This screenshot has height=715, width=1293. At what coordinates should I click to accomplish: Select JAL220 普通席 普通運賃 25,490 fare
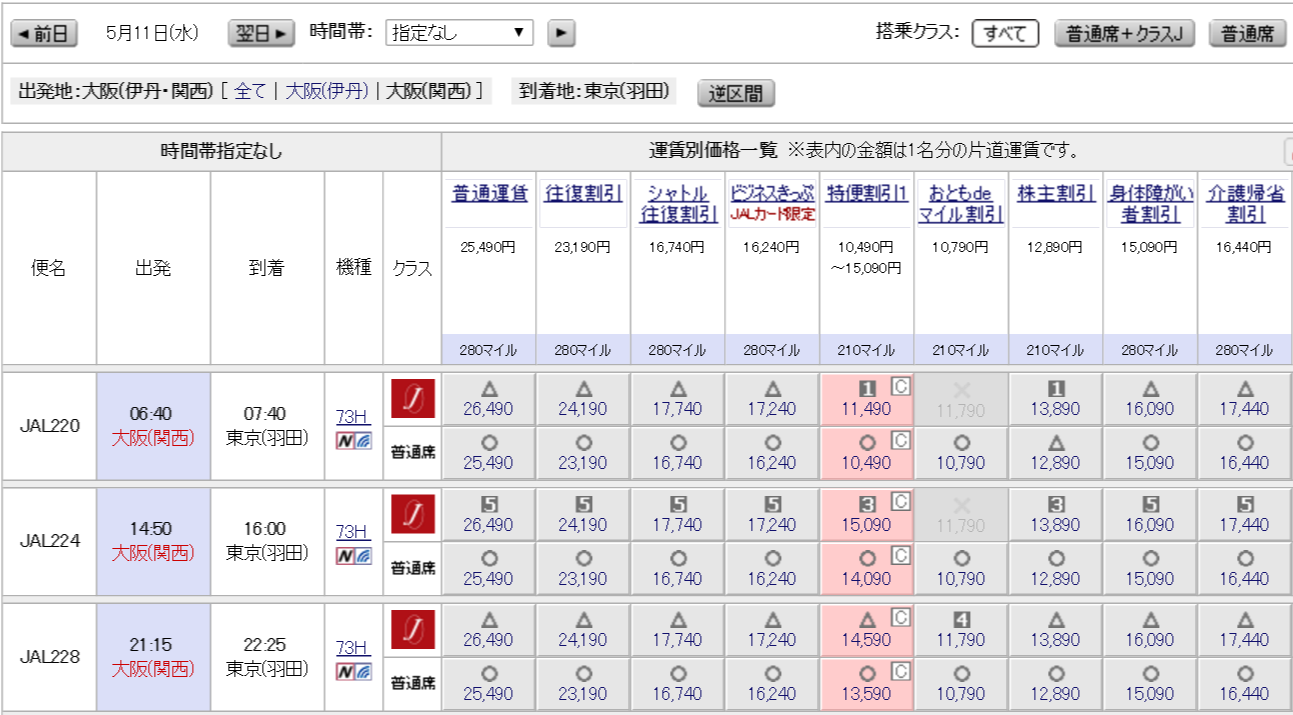(x=488, y=452)
